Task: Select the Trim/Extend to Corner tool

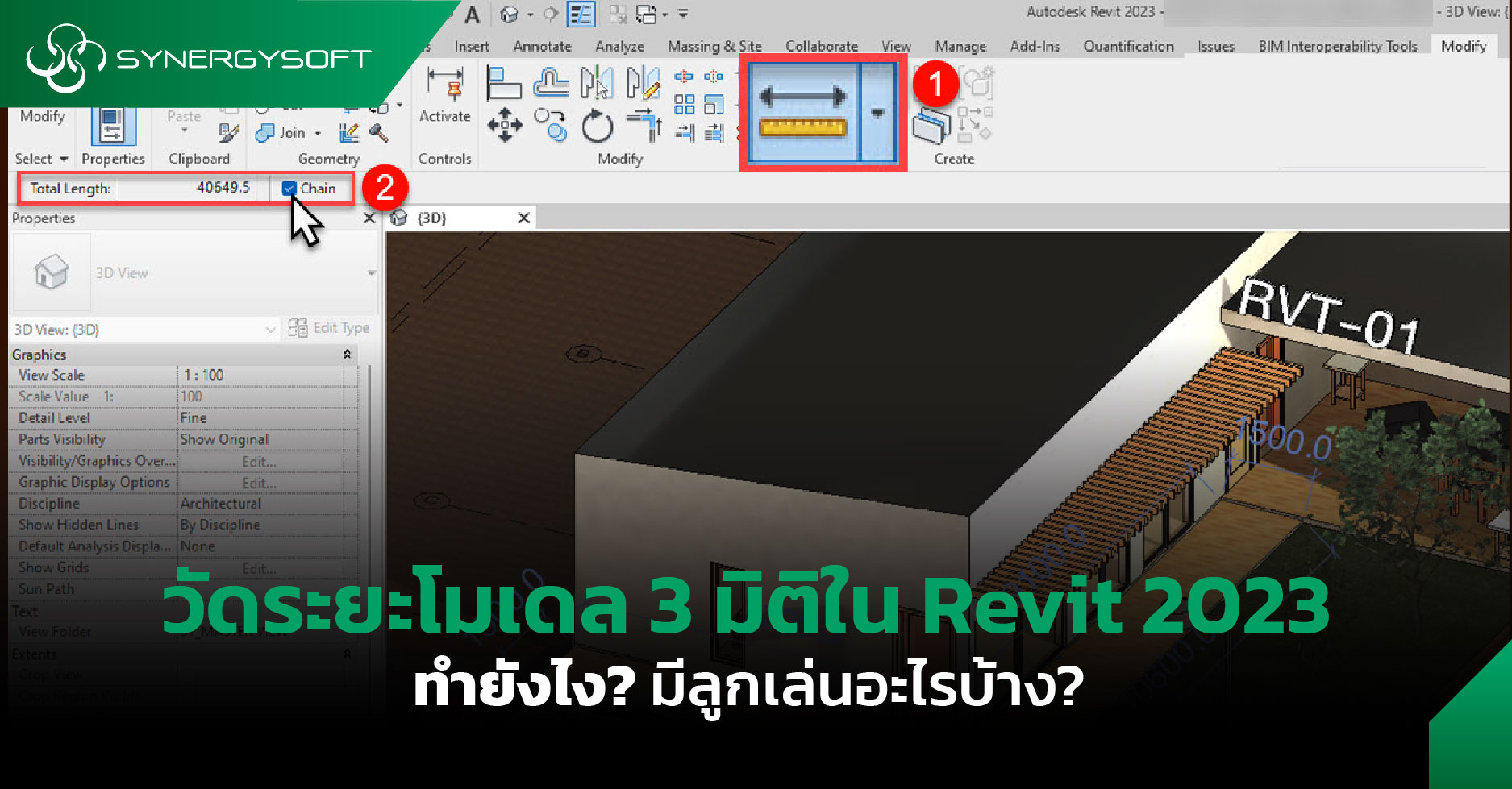Action: click(644, 126)
